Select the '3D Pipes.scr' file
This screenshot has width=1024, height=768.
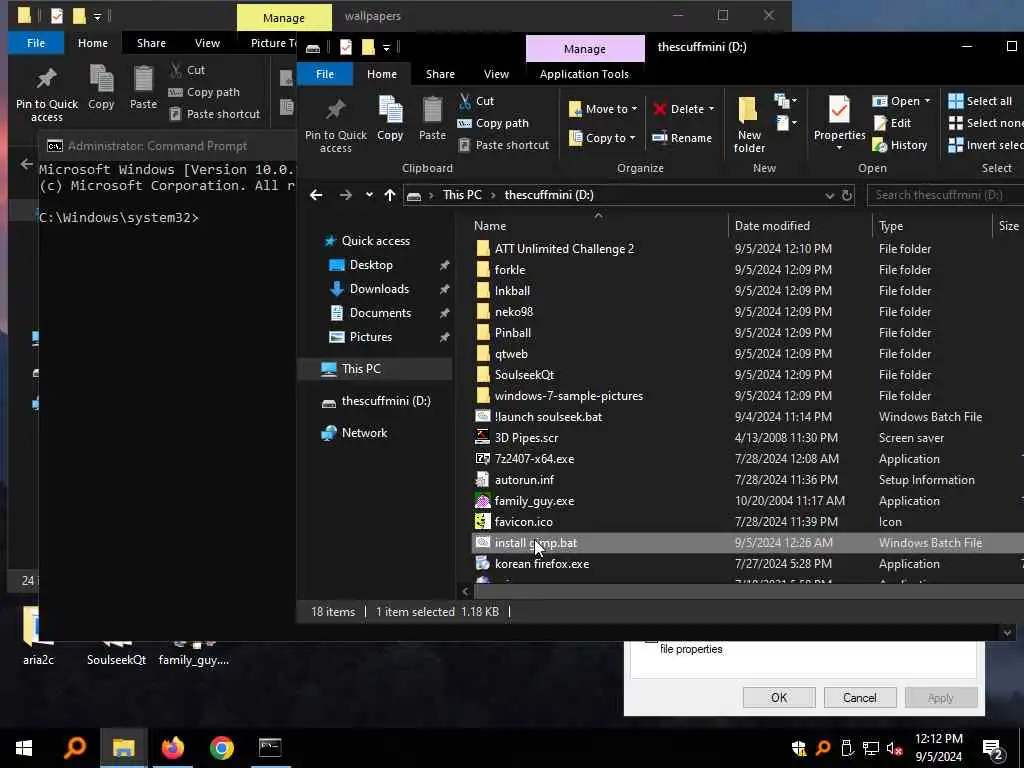tap(526, 438)
